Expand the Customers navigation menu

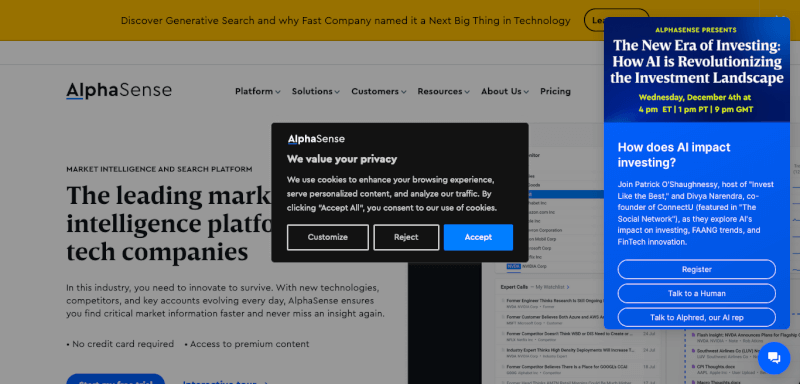click(x=379, y=91)
